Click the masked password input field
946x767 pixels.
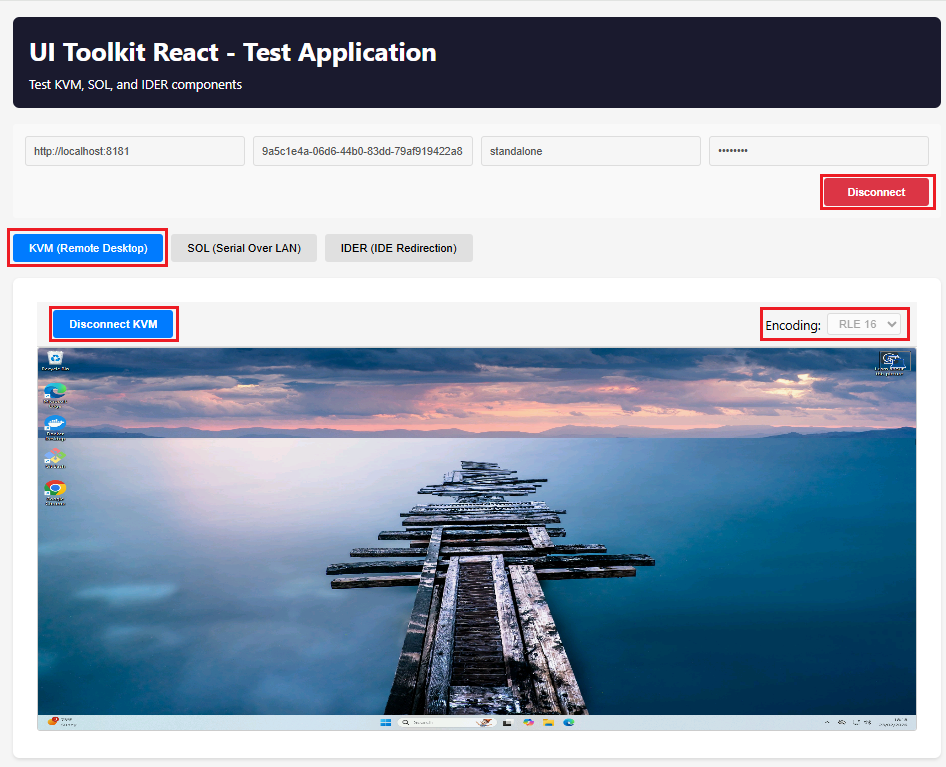(818, 151)
